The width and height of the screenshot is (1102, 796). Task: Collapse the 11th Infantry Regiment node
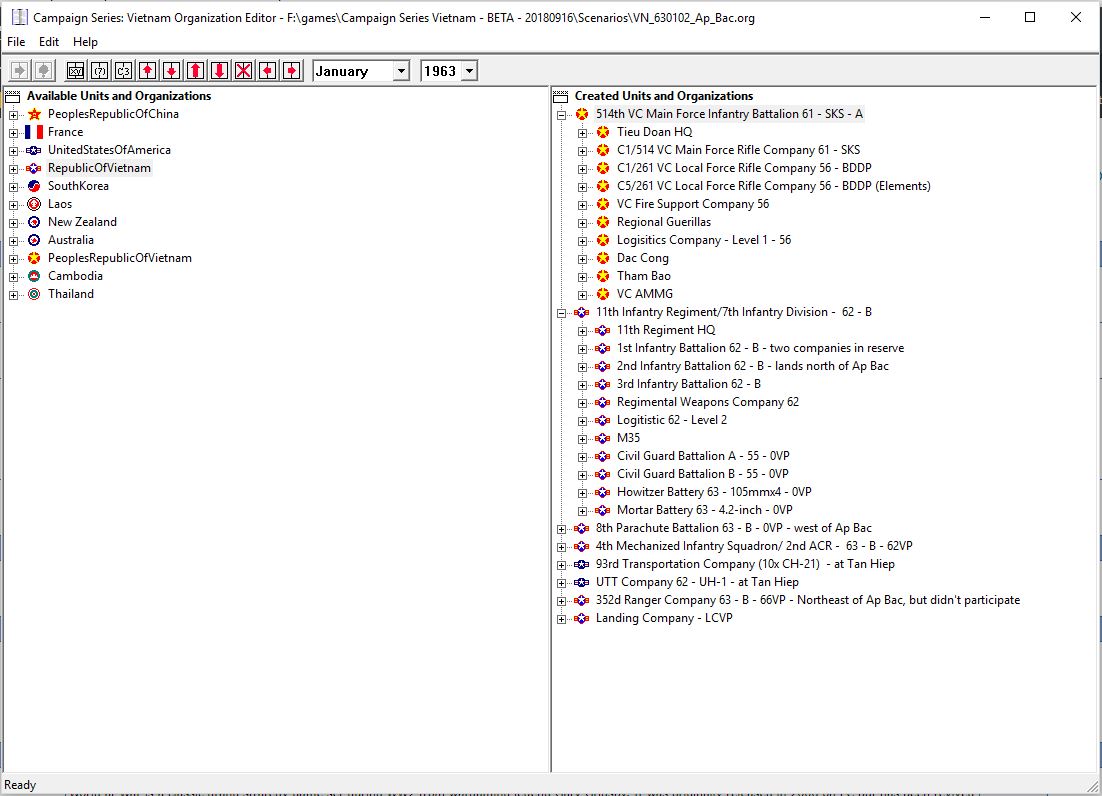[x=562, y=313]
